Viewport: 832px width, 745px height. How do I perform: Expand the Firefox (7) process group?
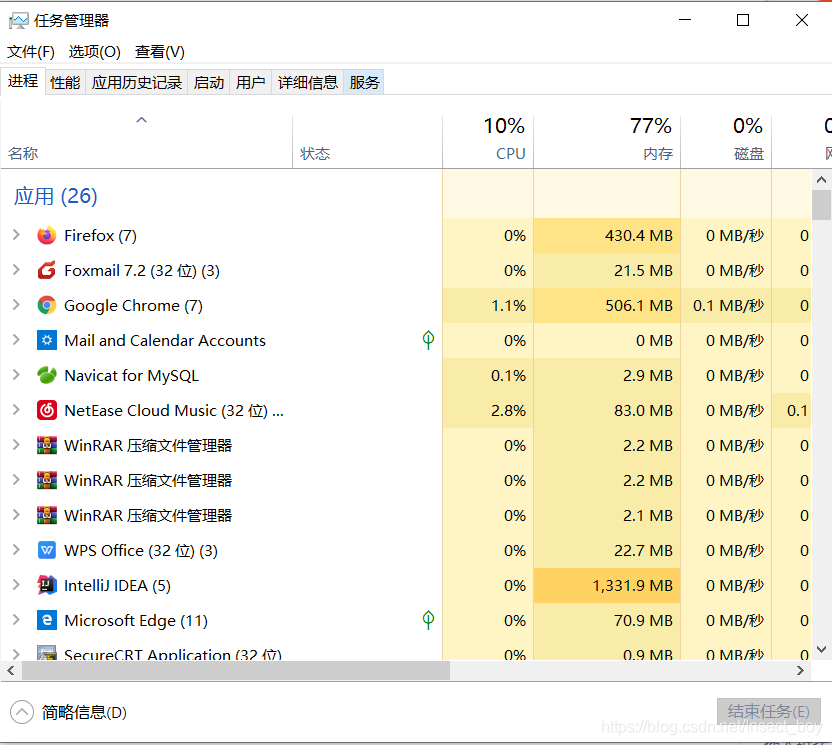16,235
